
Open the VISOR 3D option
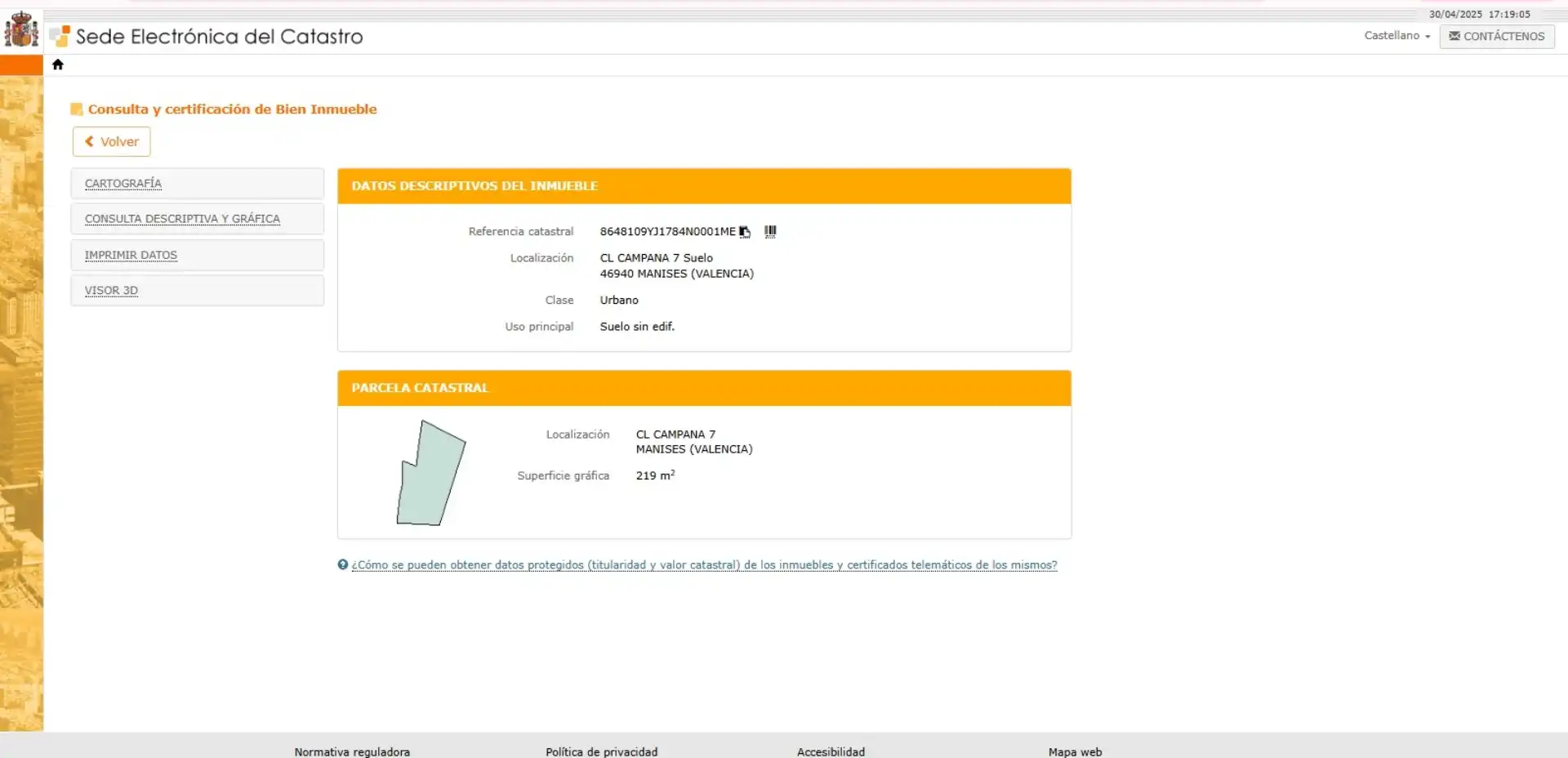pyautogui.click(x=197, y=291)
